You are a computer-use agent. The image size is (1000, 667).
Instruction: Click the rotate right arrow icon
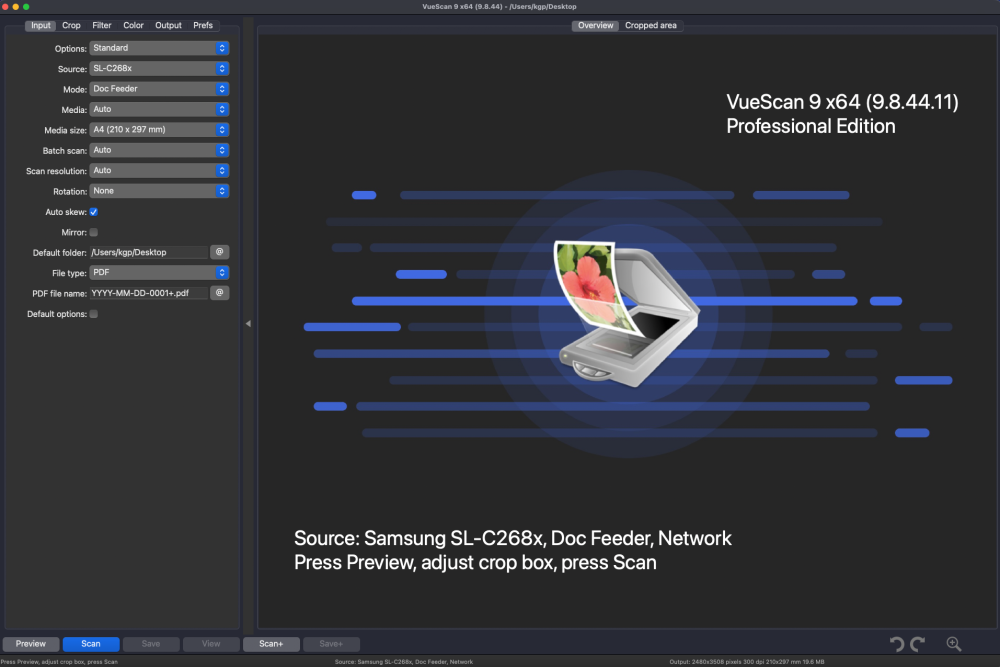(918, 644)
